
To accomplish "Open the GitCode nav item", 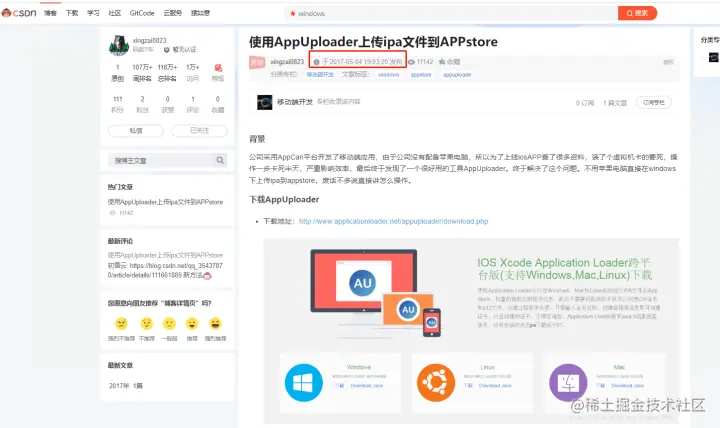I will (142, 13).
